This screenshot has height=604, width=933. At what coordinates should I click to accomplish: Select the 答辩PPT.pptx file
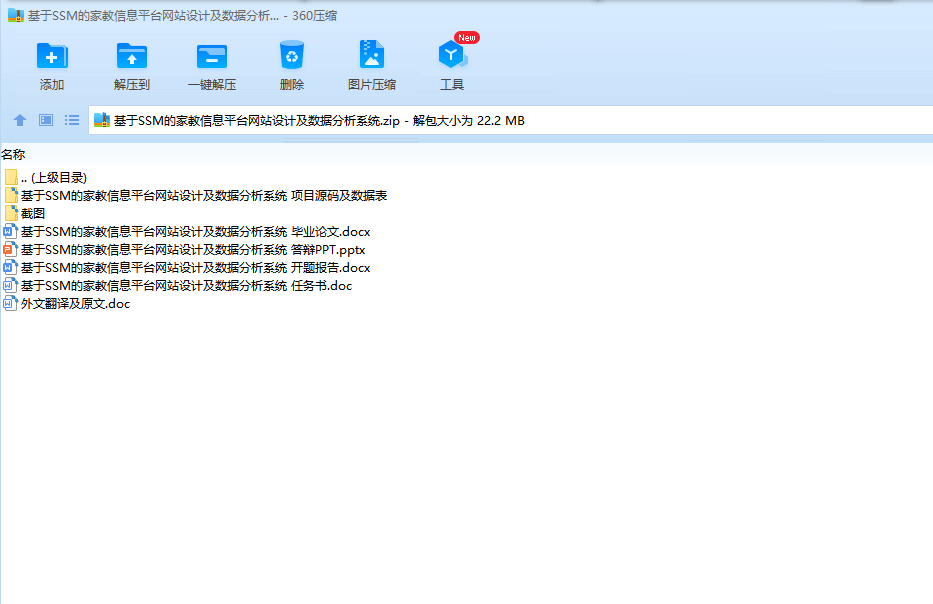click(184, 249)
